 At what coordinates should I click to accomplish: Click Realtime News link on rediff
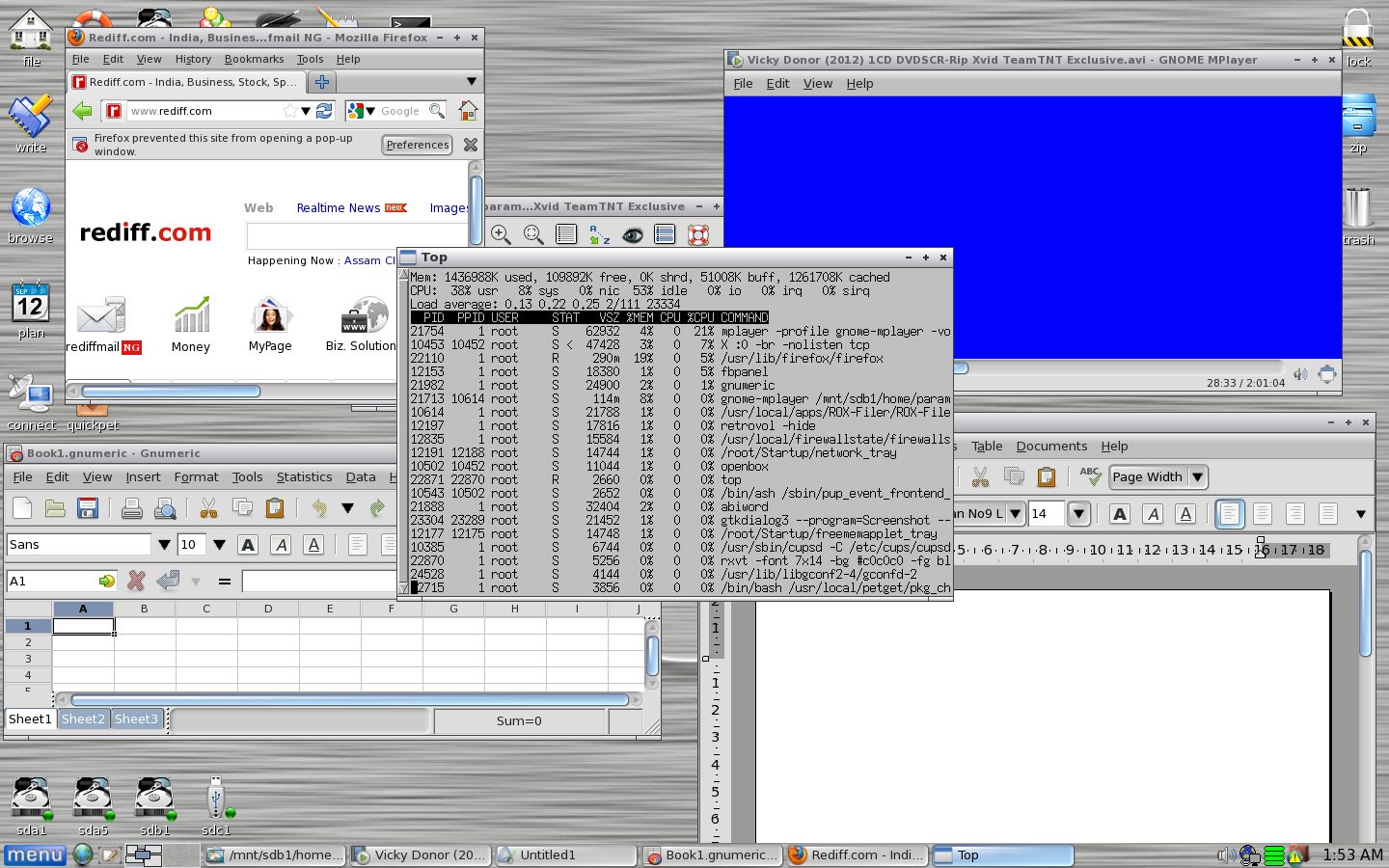(339, 208)
